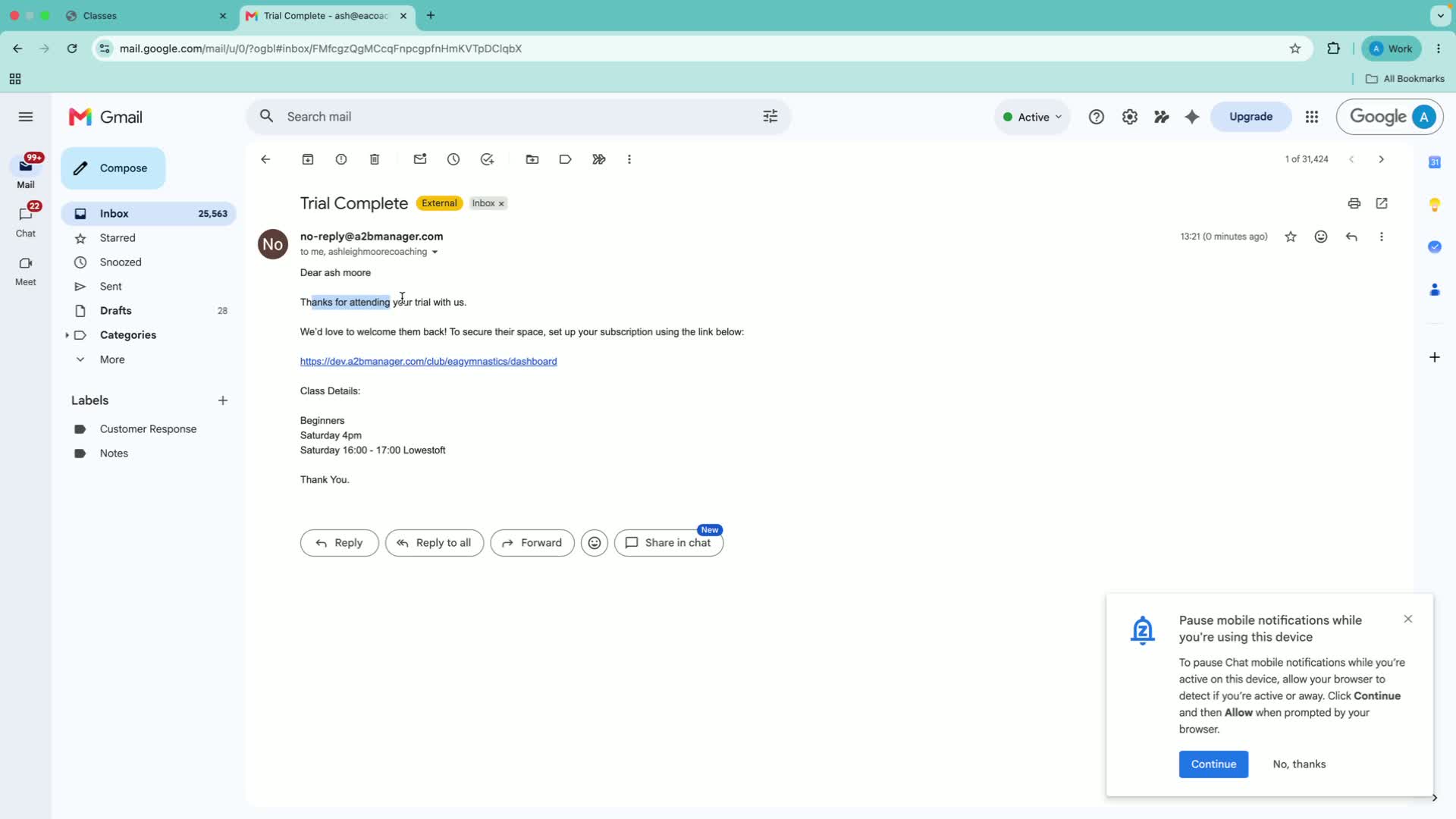The height and width of the screenshot is (819, 1456).
Task: Star the Trial Complete message
Action: (1291, 237)
